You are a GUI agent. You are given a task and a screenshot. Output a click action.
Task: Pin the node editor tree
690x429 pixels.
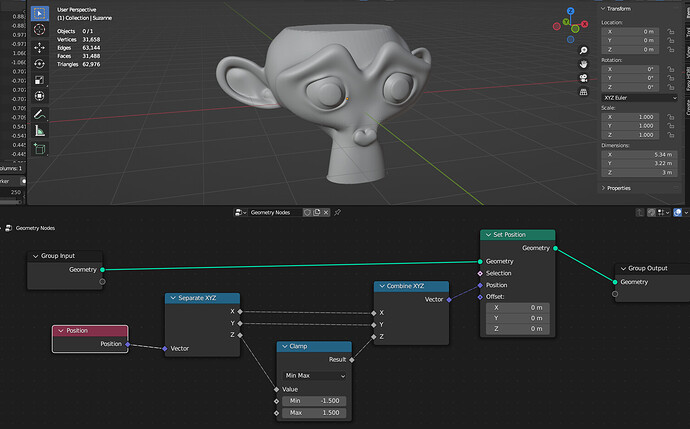point(338,213)
